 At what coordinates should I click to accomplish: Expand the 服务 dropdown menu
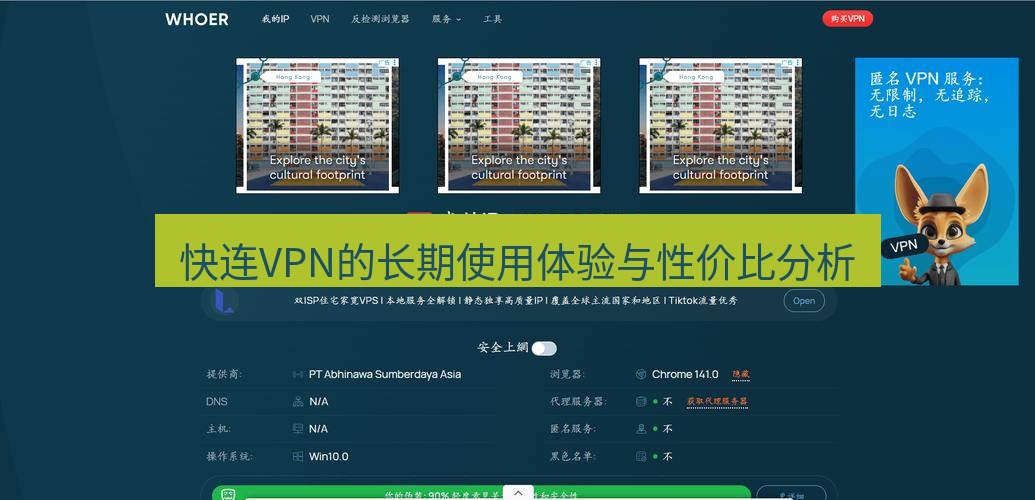click(446, 19)
